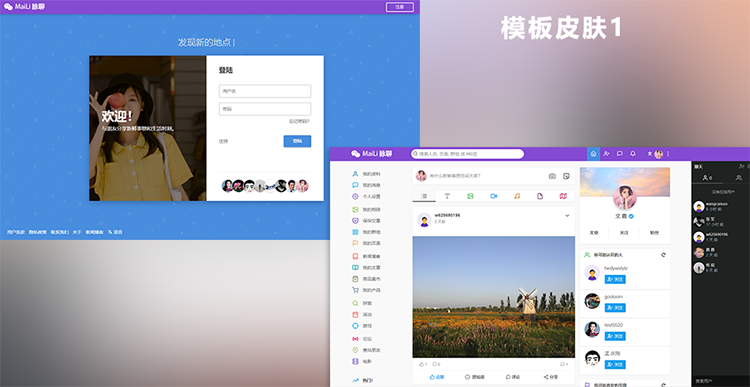Click the forgot password link

[x=299, y=121]
